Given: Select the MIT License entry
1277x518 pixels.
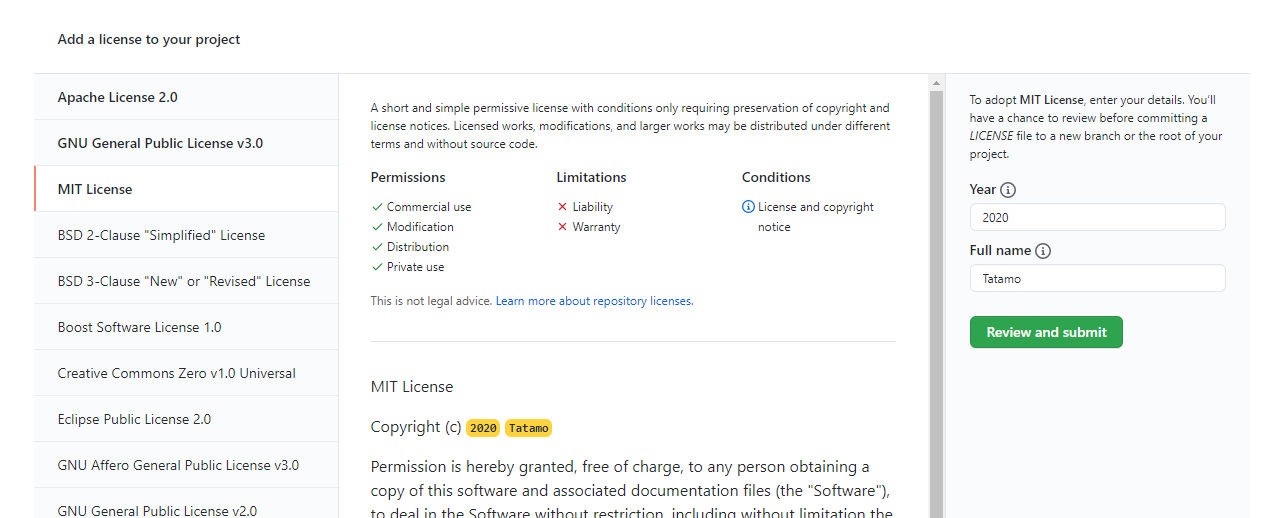Looking at the screenshot, I should (95, 189).
